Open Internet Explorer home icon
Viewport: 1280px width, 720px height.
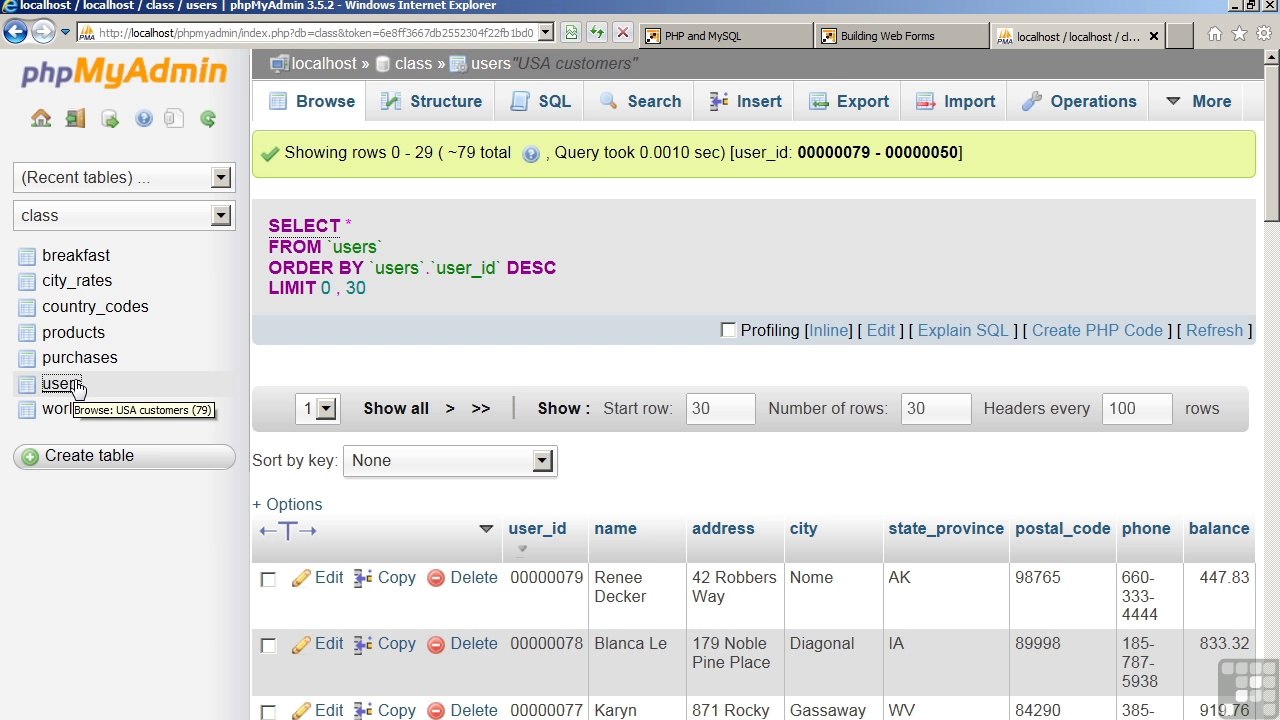[1214, 34]
